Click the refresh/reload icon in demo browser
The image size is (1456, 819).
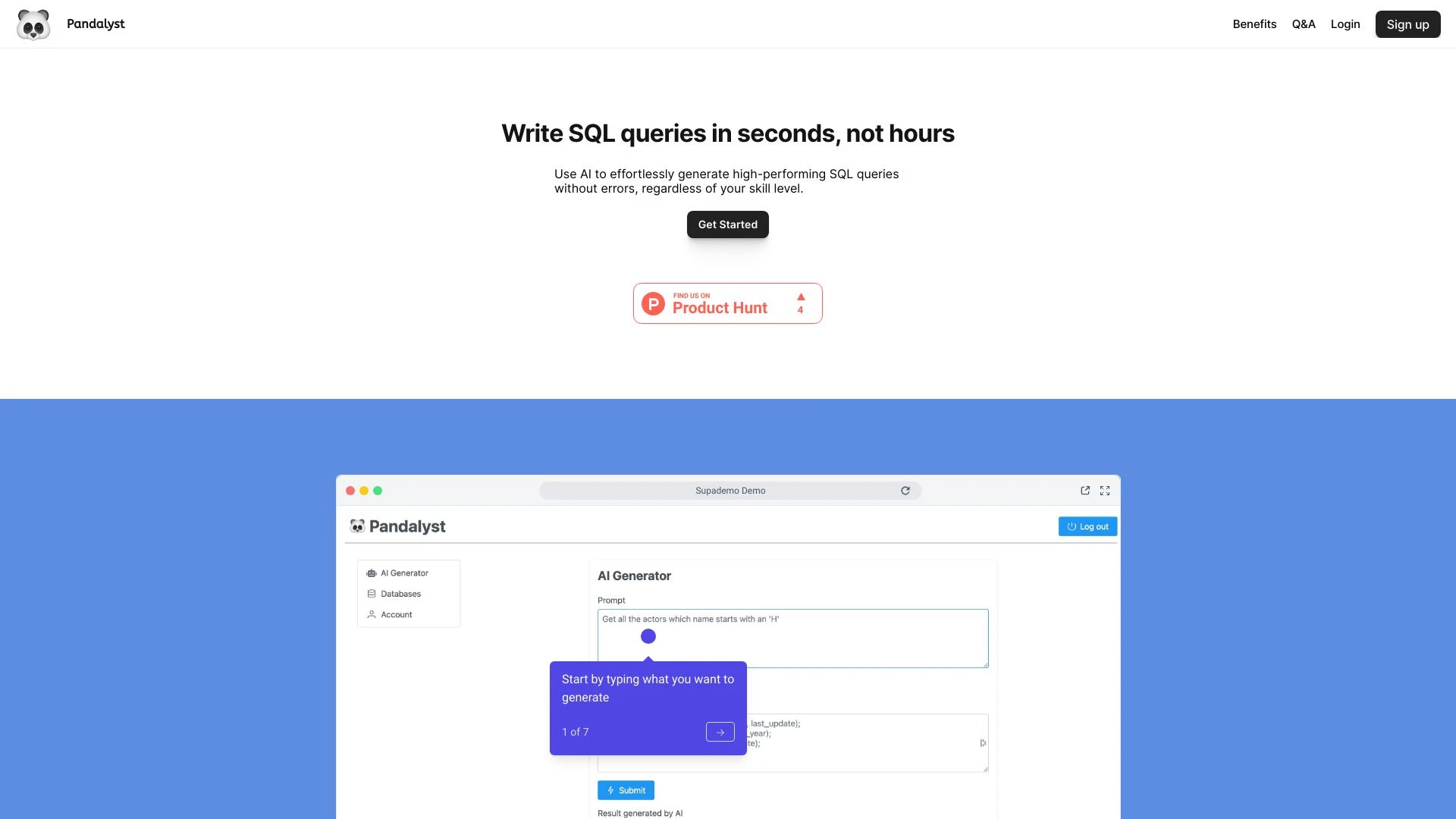[x=905, y=490]
